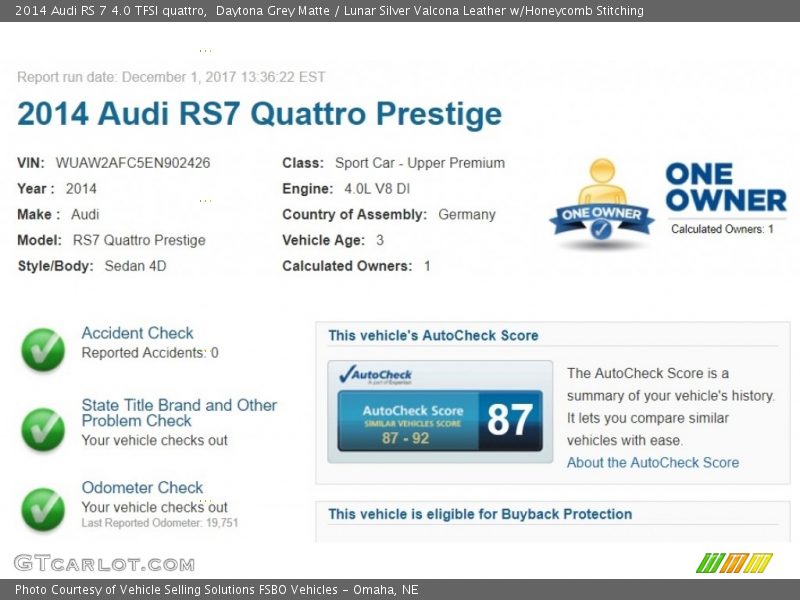Screen dimensions: 800x600
Task: Click the Vehicle Age 3 value
Action: [x=380, y=240]
